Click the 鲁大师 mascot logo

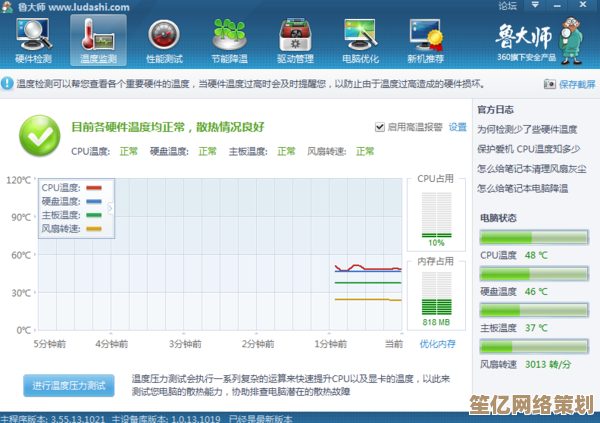(x=572, y=40)
